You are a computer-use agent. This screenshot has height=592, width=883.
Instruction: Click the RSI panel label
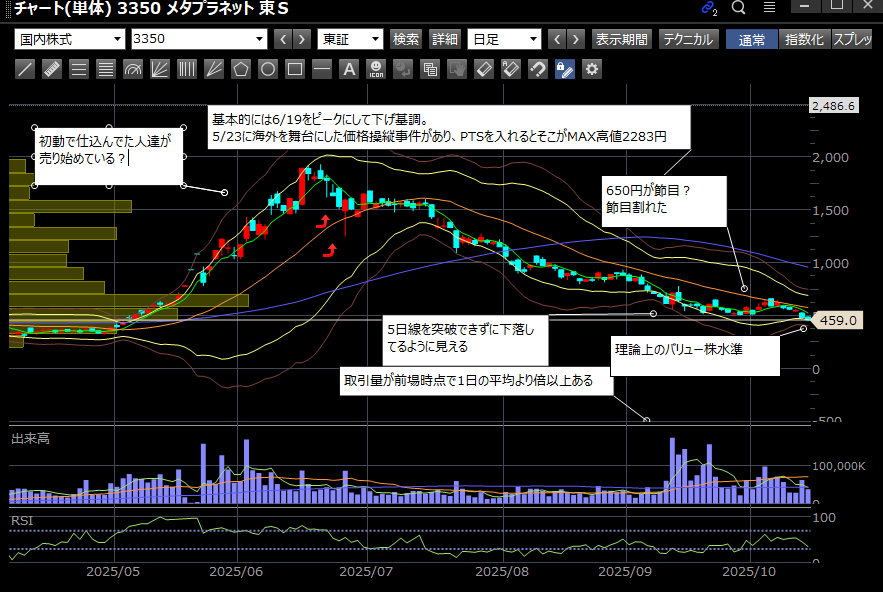click(22, 520)
